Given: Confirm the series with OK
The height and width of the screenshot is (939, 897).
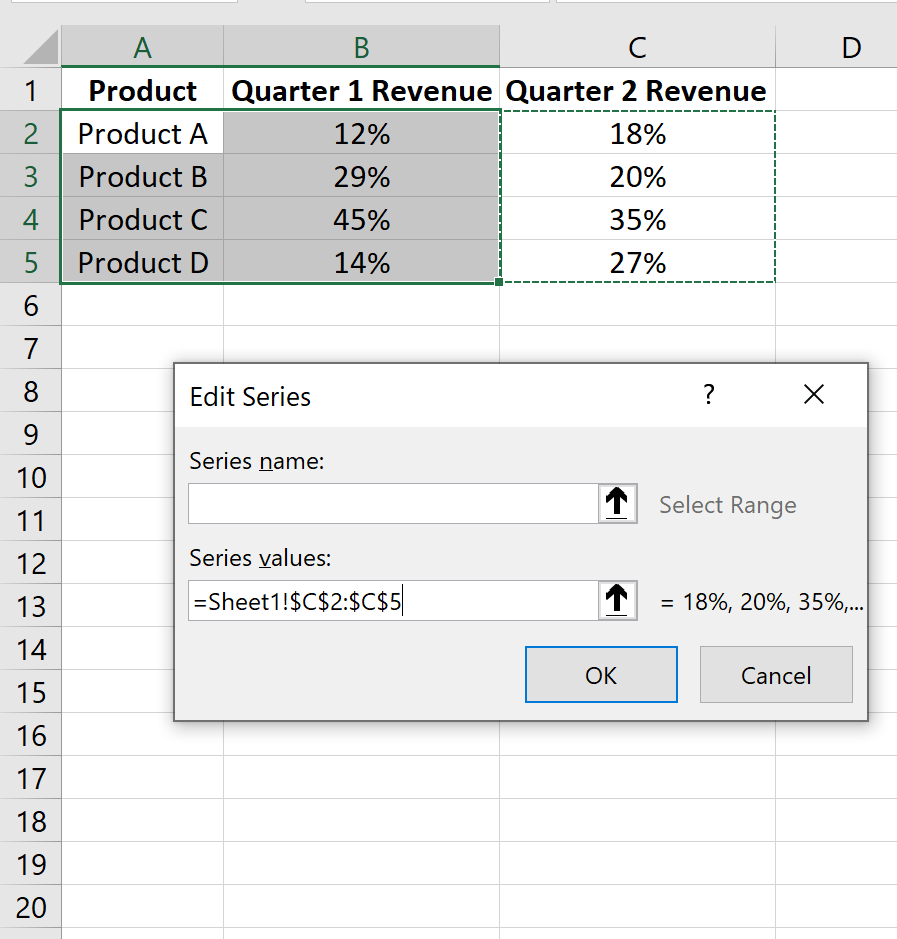Looking at the screenshot, I should tap(601, 674).
